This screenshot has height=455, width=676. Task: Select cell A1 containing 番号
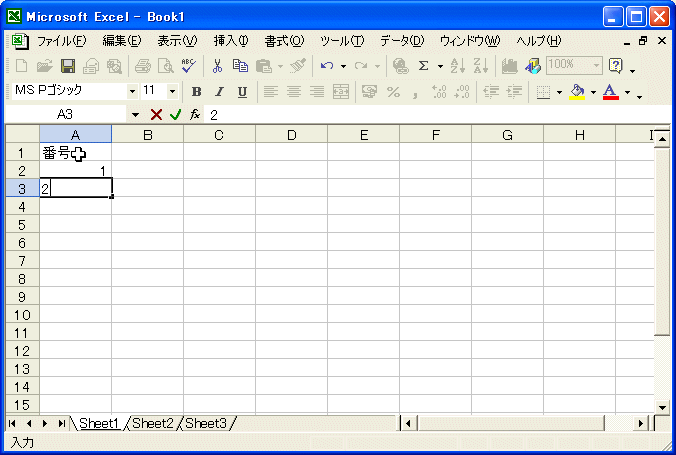[75, 152]
